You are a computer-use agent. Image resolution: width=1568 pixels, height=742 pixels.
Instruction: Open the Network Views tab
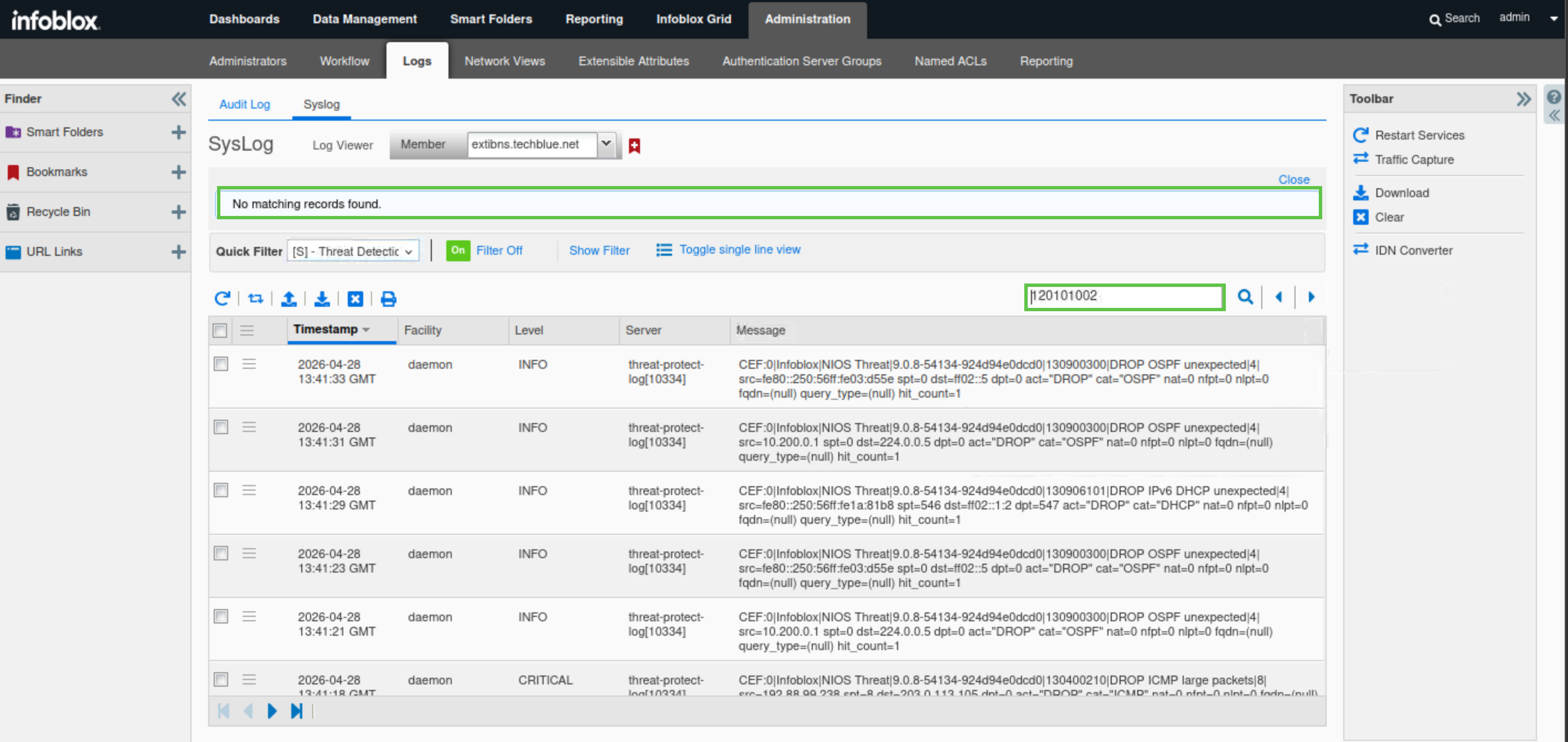click(504, 61)
